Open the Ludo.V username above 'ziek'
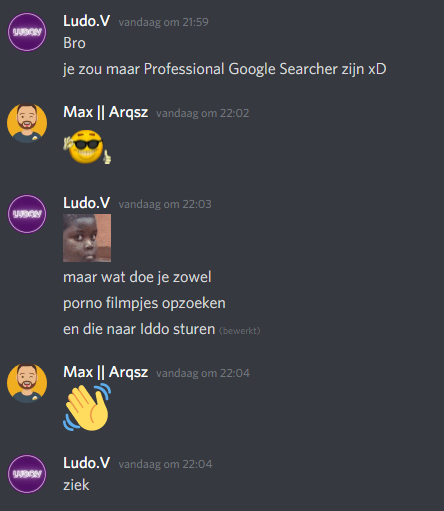 (87, 463)
